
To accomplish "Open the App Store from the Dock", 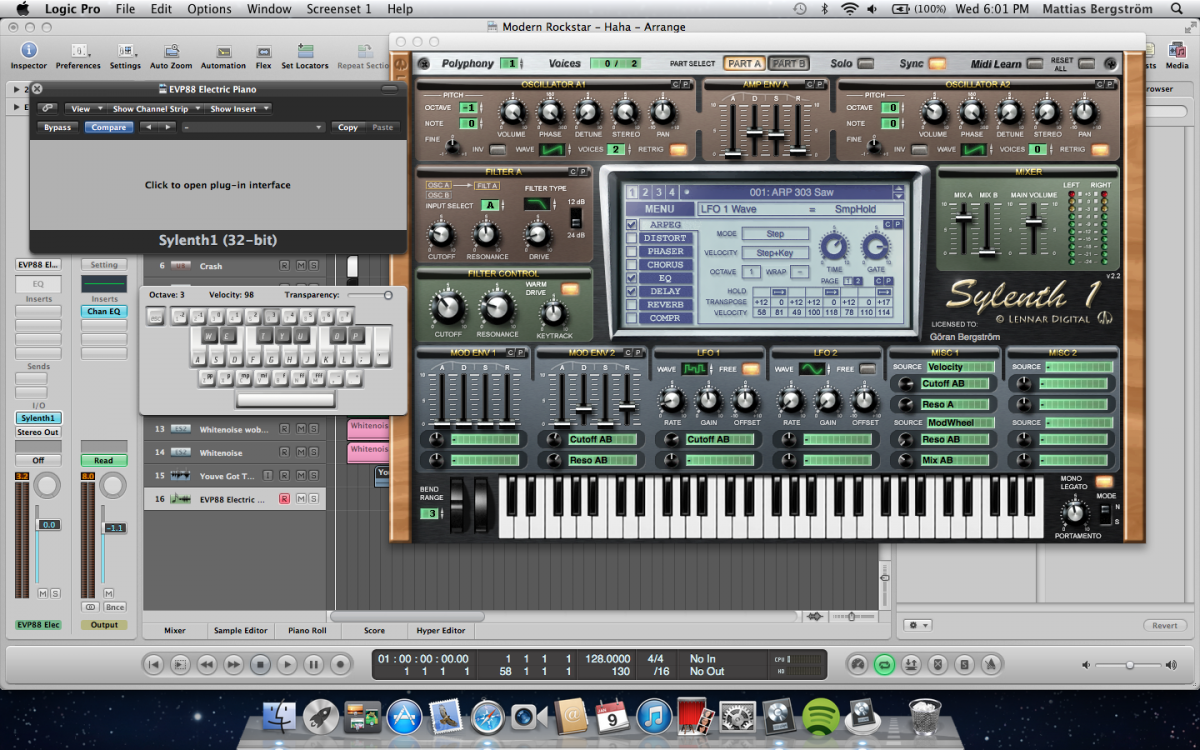I will point(403,717).
